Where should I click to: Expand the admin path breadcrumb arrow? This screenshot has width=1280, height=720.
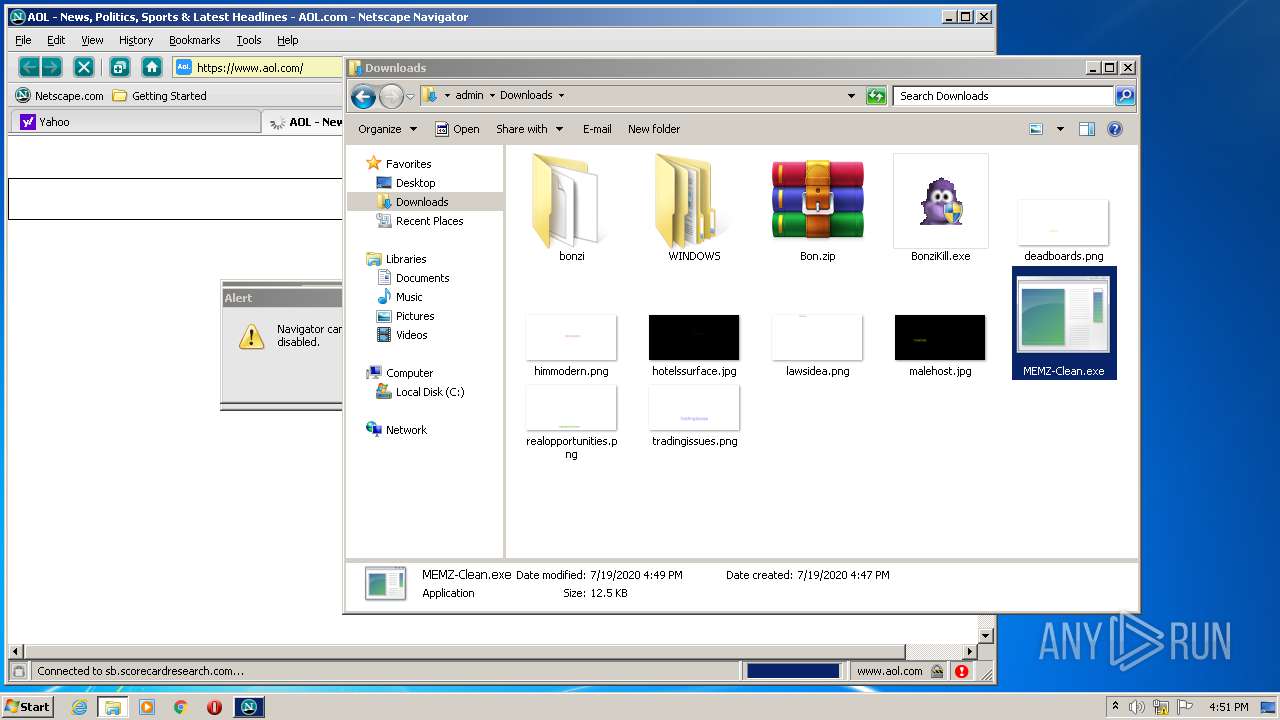point(492,96)
